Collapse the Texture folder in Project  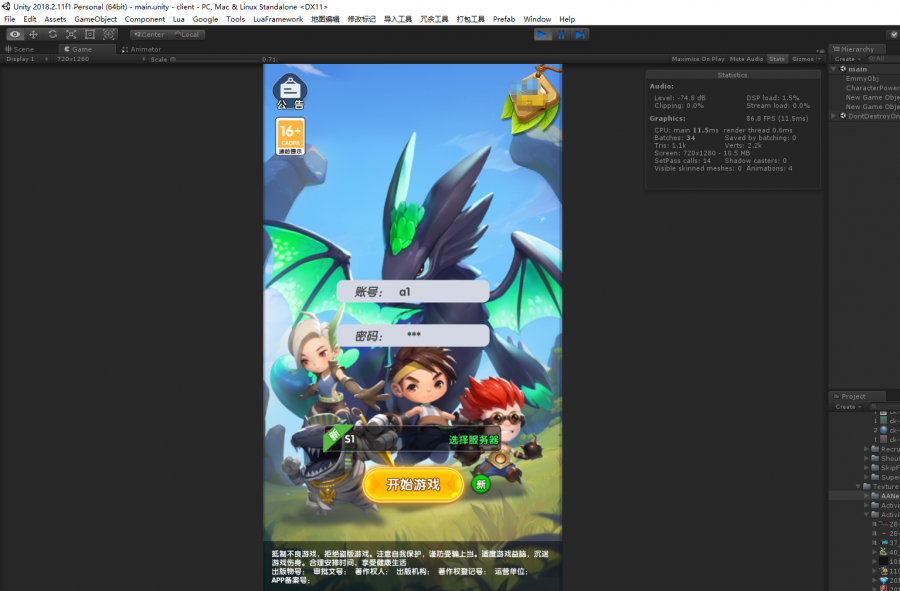pyautogui.click(x=859, y=487)
